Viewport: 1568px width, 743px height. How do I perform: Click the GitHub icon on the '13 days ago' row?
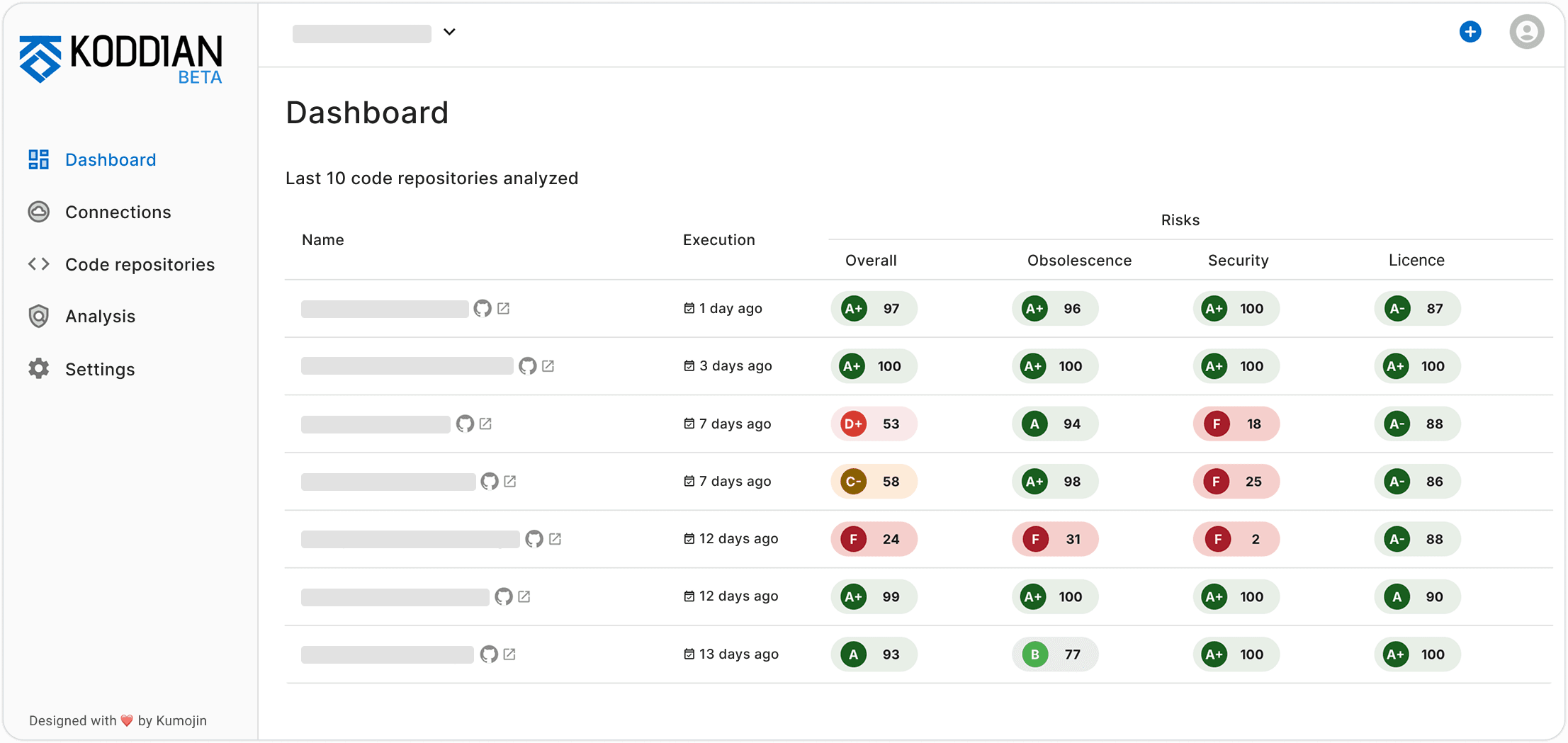(x=490, y=654)
